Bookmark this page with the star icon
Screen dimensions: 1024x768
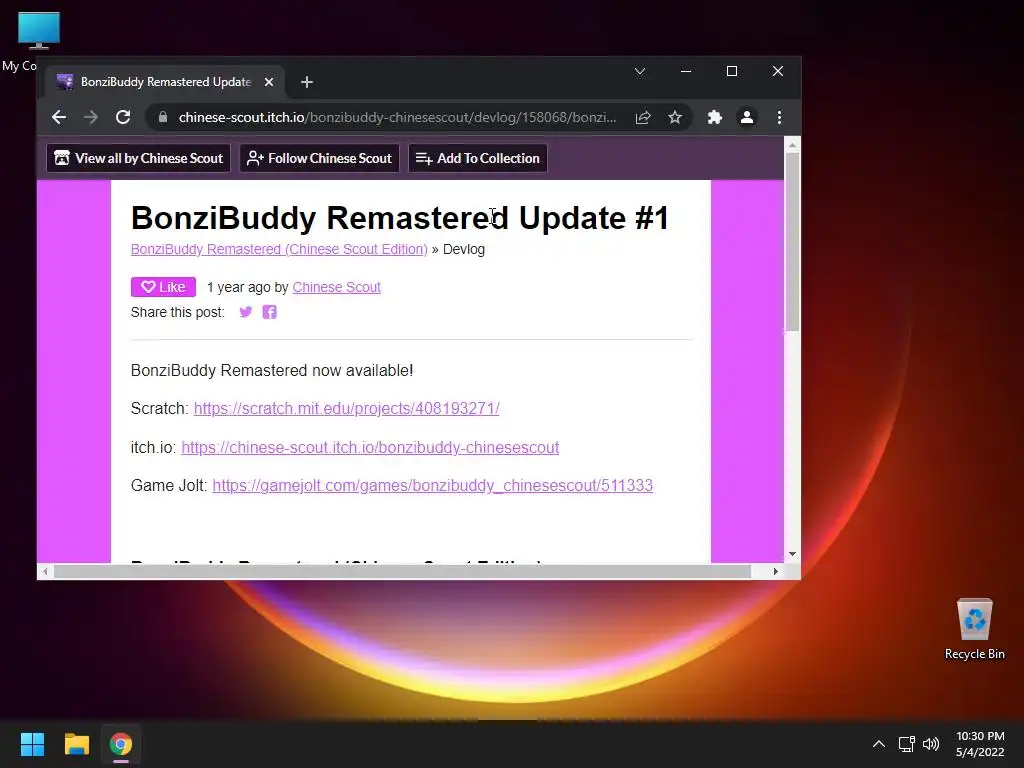[x=675, y=118]
